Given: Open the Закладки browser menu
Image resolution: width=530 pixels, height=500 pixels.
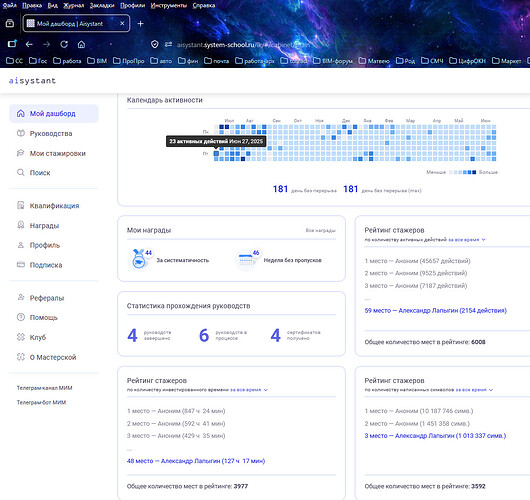Looking at the screenshot, I should [x=102, y=5].
